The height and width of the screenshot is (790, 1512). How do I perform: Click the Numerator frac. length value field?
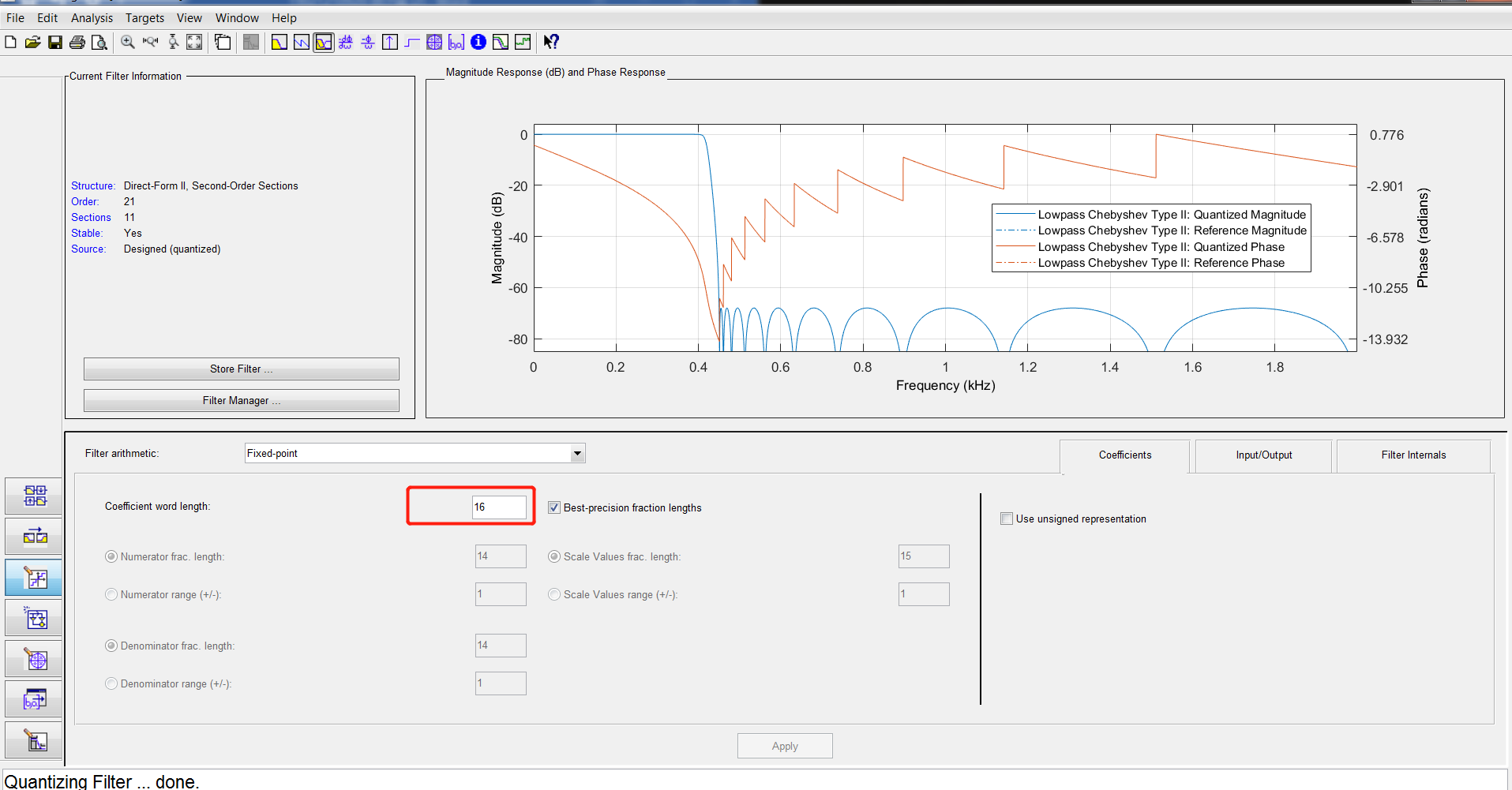[501, 556]
